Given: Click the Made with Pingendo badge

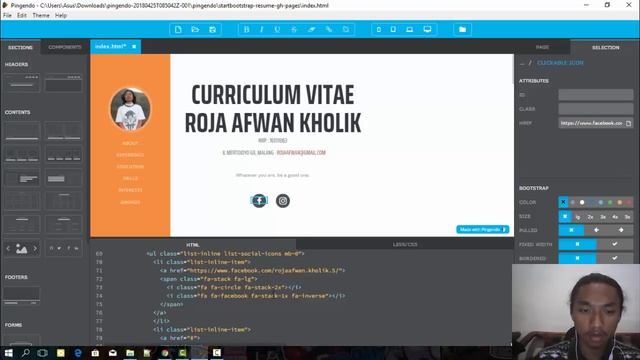Looking at the screenshot, I should point(482,229).
